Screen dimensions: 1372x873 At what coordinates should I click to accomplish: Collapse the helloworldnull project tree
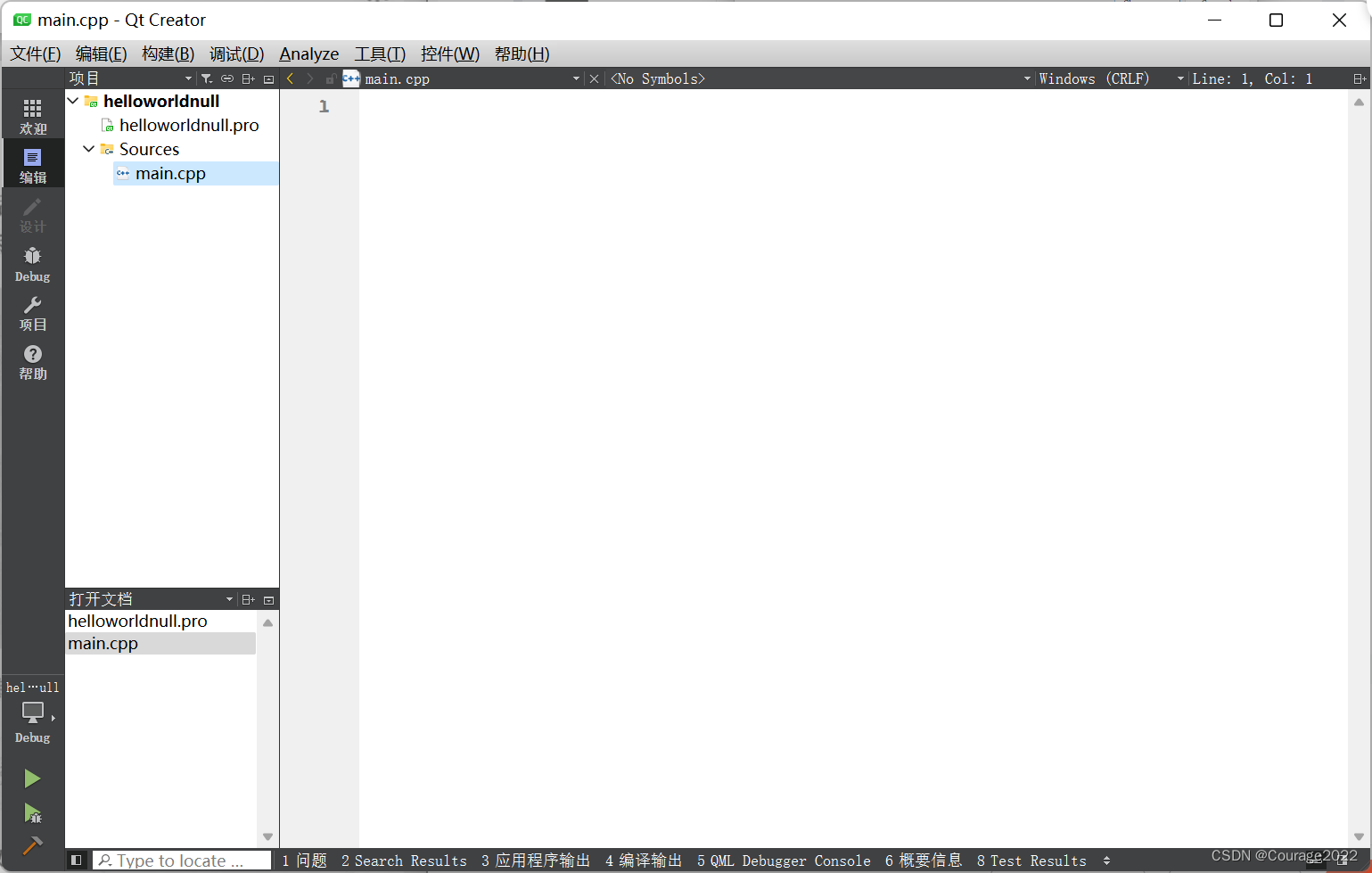73,101
